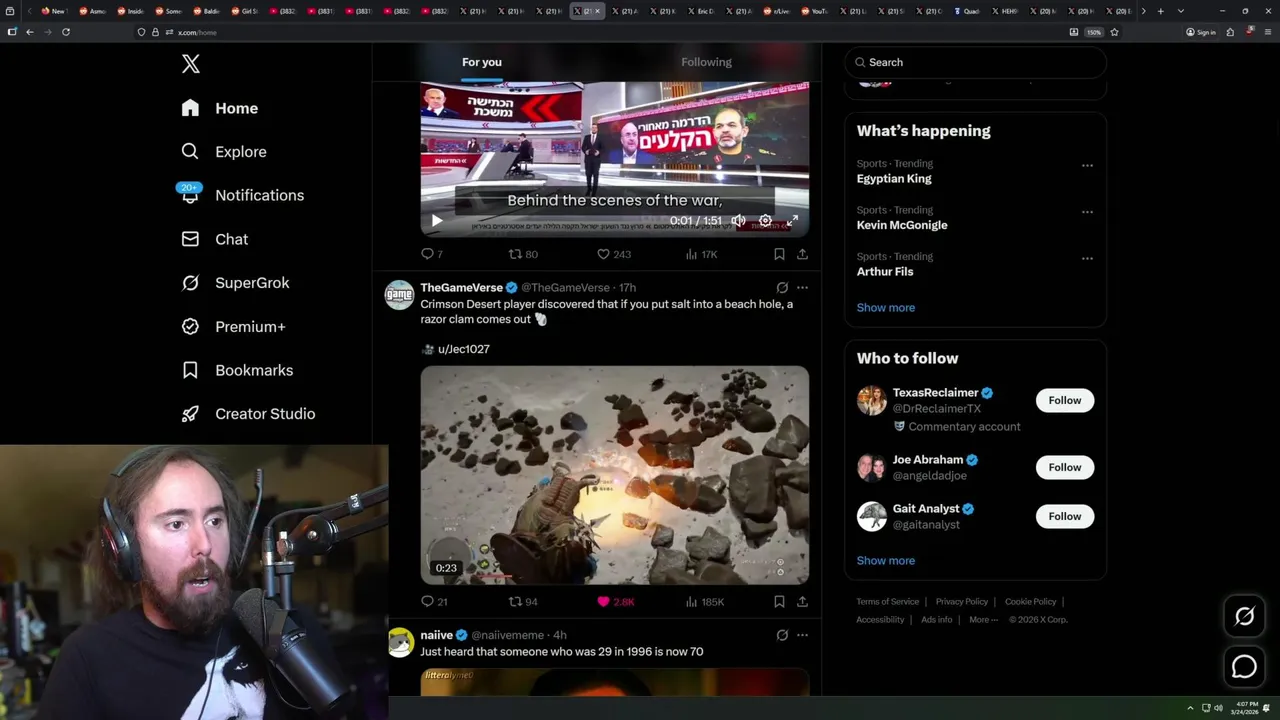Open a new browser tab
Viewport: 1280px width, 720px height.
1160,11
